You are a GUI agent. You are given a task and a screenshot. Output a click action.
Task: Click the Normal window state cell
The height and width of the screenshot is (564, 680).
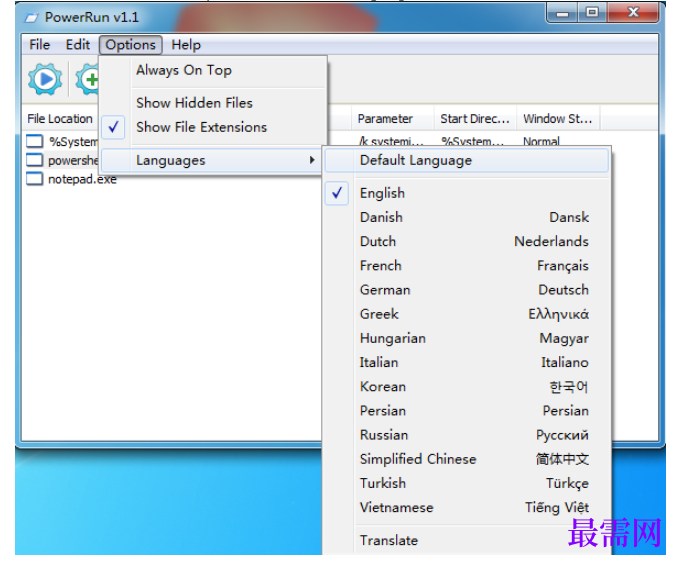(x=541, y=141)
